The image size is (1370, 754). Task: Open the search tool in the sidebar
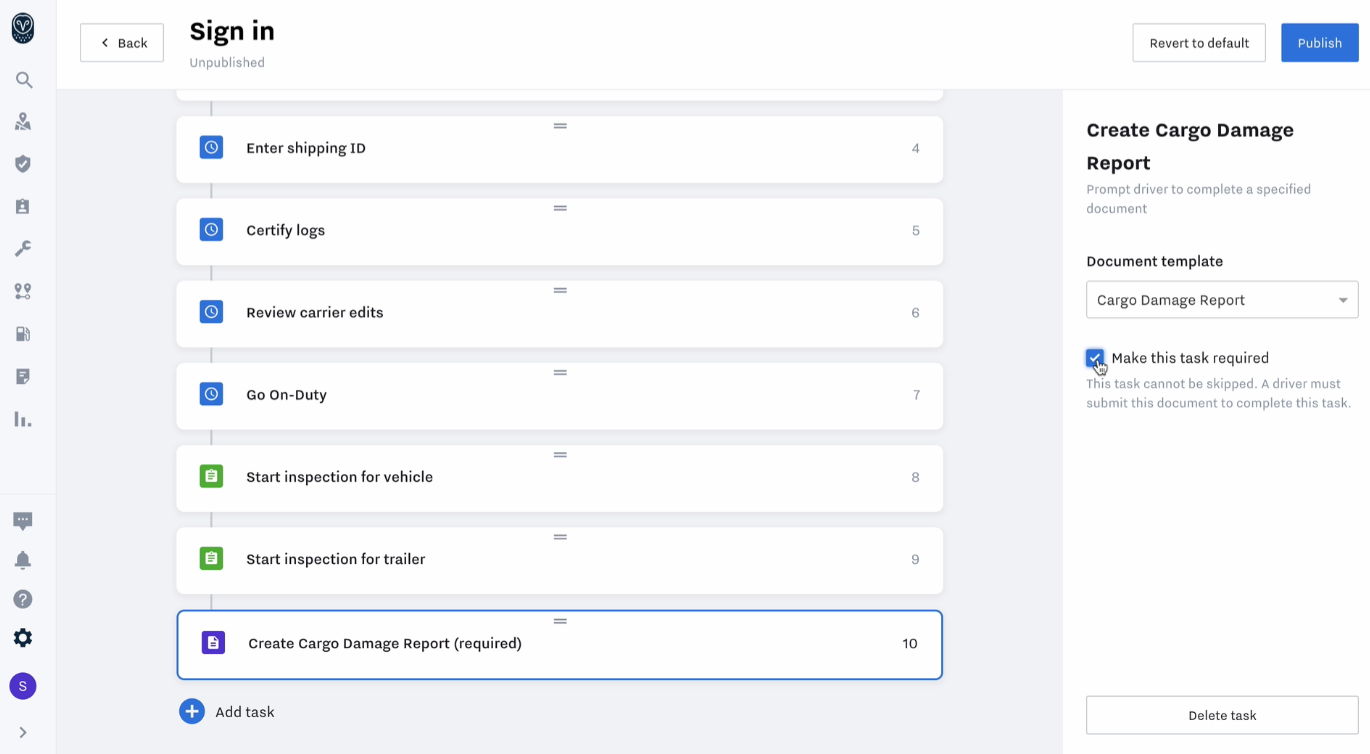tap(23, 80)
